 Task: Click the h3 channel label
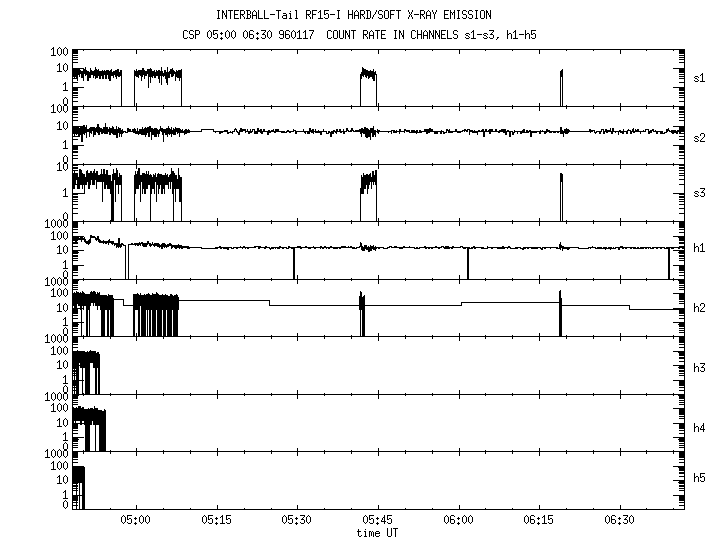[701, 366]
